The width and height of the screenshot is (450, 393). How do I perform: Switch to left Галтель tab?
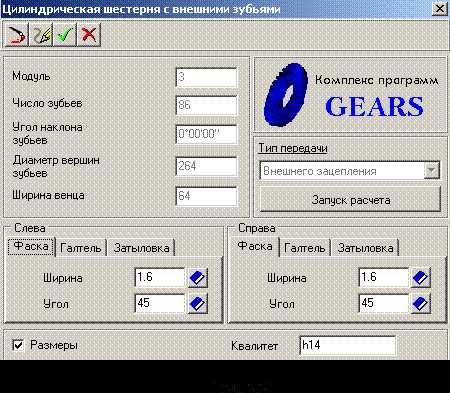81,248
